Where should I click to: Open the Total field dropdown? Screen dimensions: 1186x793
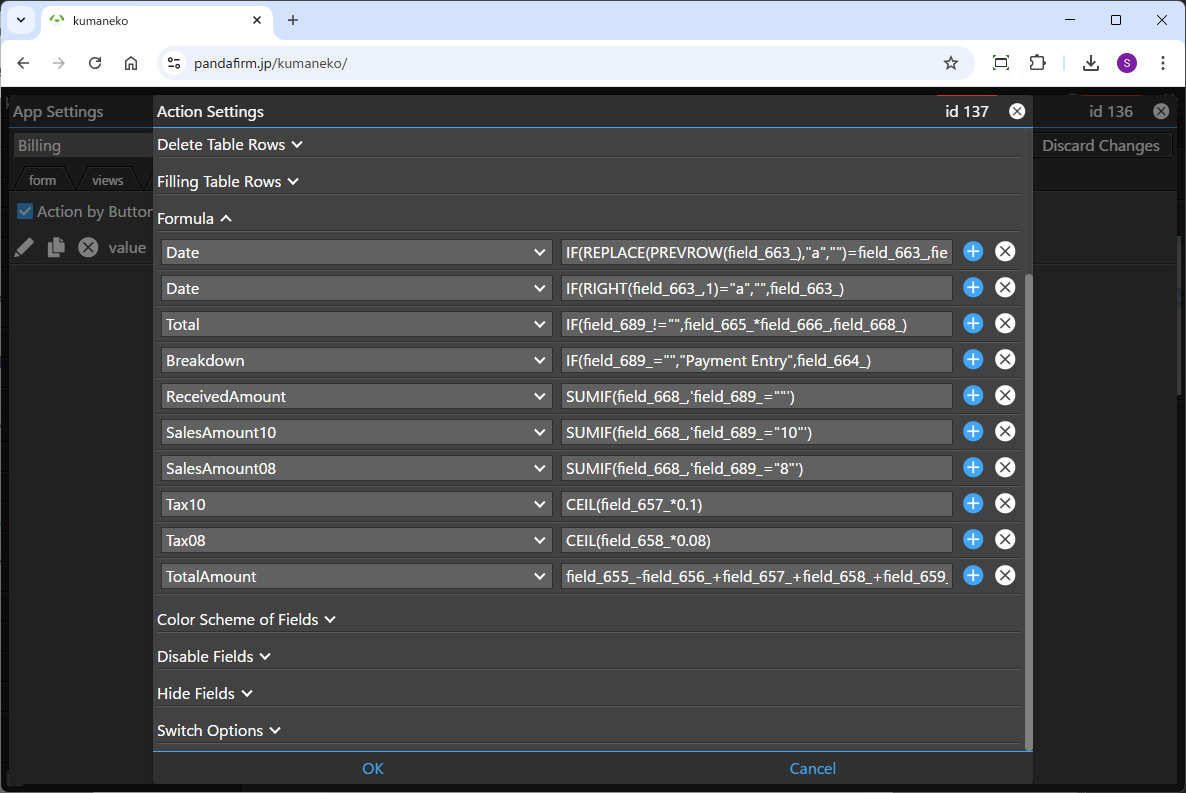[x=356, y=324]
